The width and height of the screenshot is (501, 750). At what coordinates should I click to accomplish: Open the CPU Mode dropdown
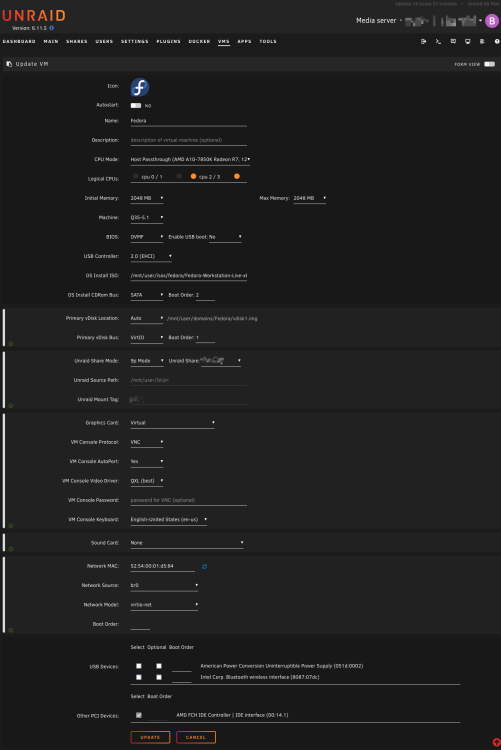click(190, 159)
